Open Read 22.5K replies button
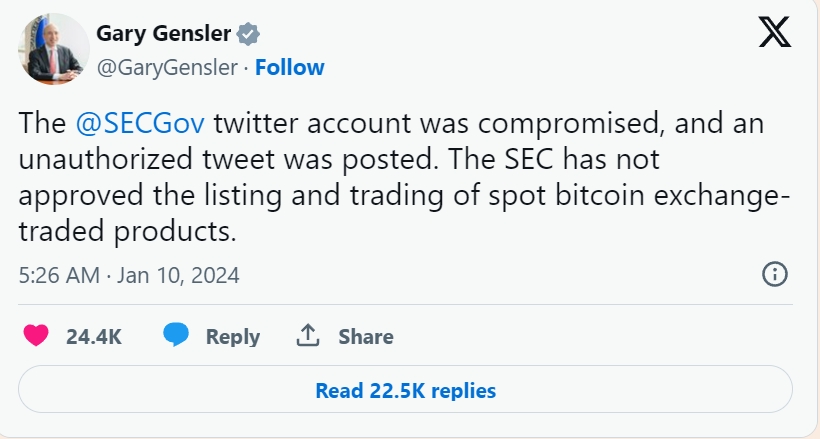 [405, 390]
